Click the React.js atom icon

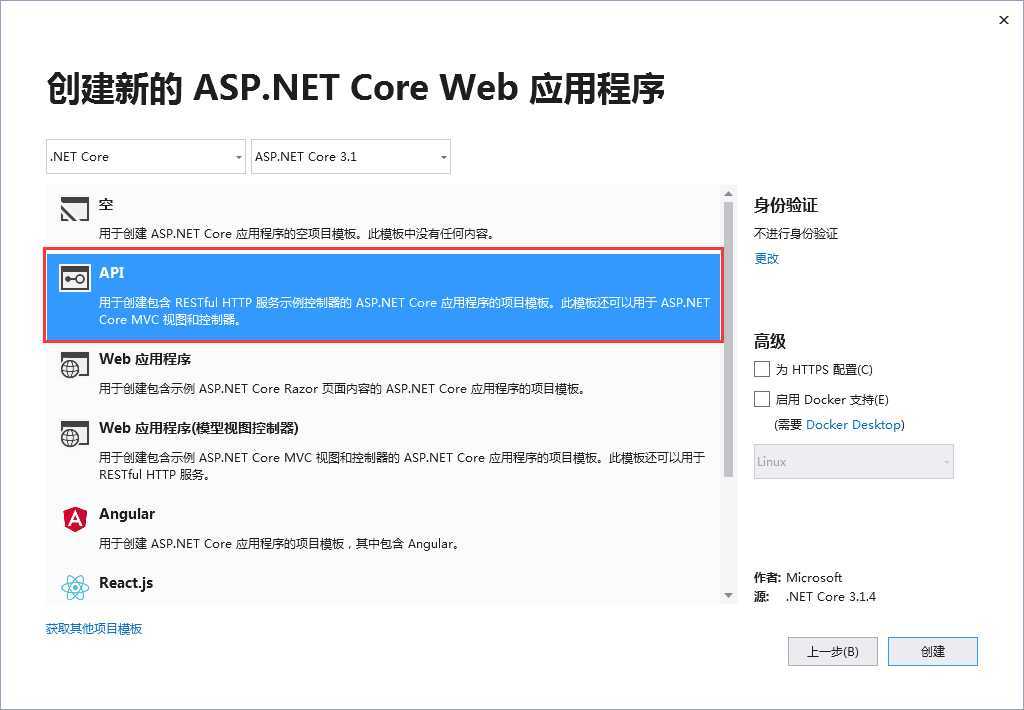click(75, 587)
